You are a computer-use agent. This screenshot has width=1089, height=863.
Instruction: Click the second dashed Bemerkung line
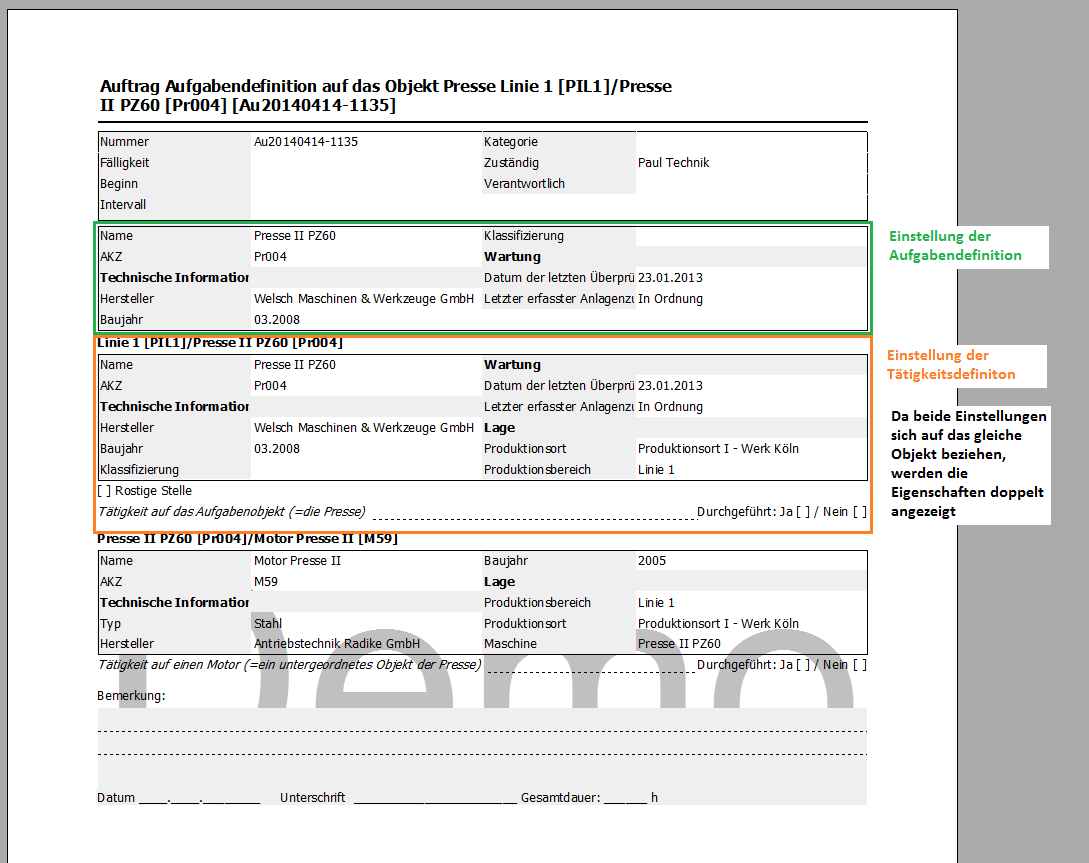pos(482,754)
